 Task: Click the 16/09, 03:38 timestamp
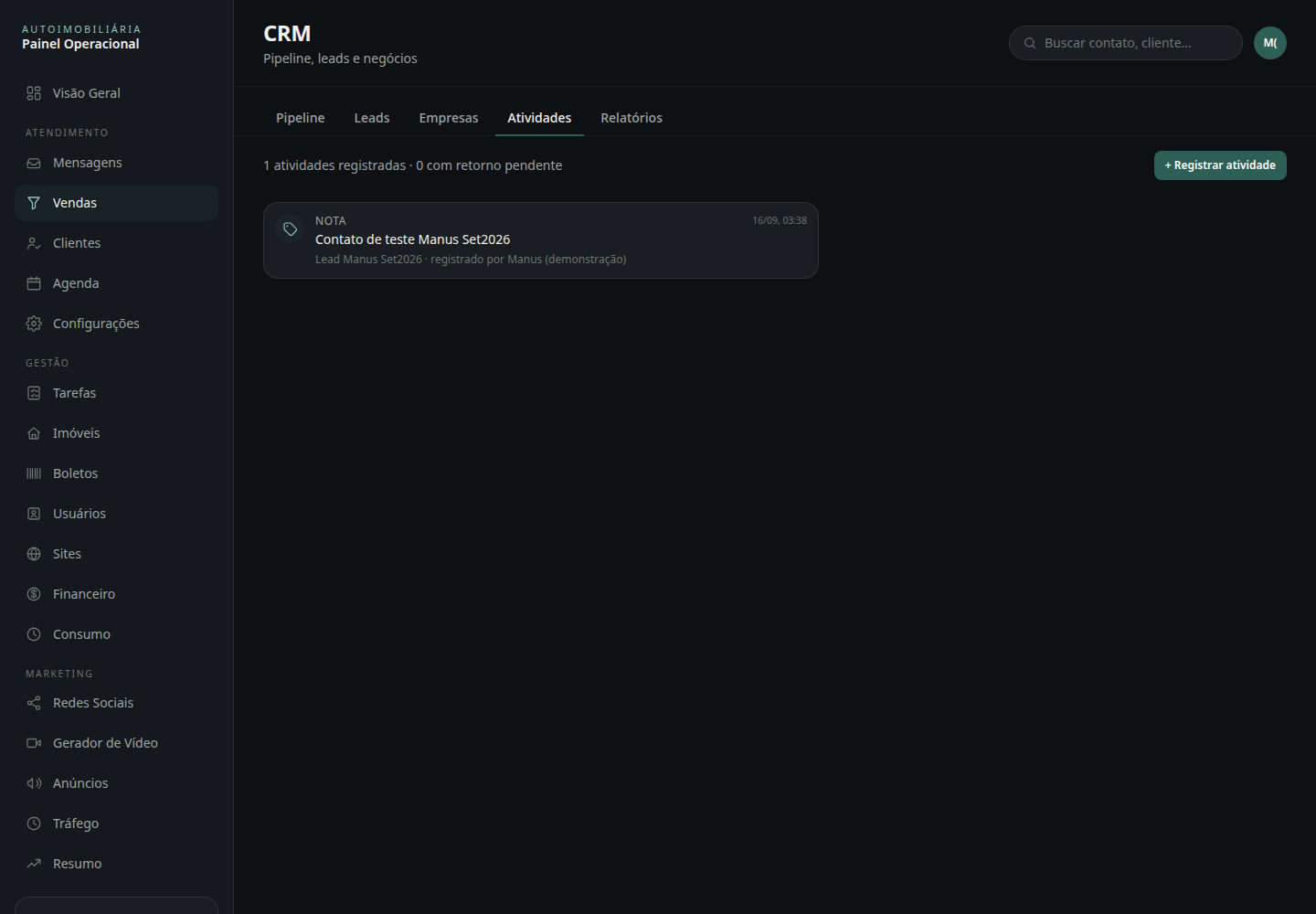coord(780,220)
